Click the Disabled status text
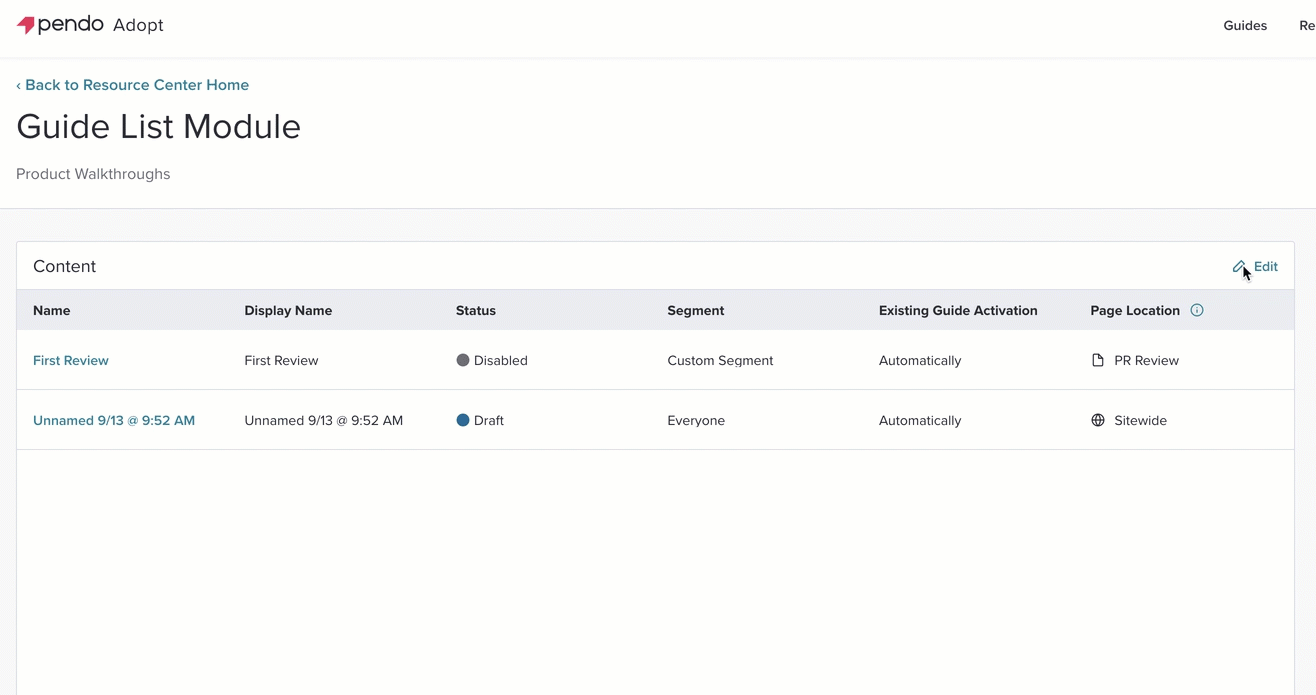The width and height of the screenshot is (1316, 695). click(x=501, y=360)
